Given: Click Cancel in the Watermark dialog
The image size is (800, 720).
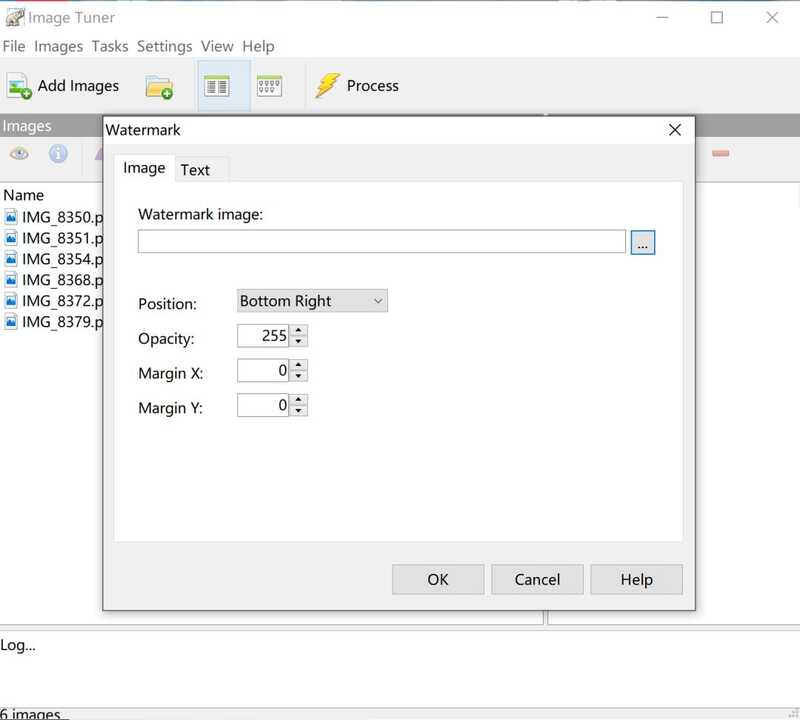Looking at the screenshot, I should coord(537,579).
